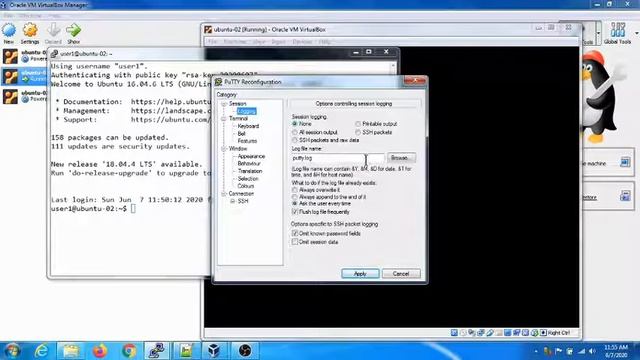Toggle Omit known password fields checkbox
This screenshot has width=640, height=360.
[x=295, y=233]
